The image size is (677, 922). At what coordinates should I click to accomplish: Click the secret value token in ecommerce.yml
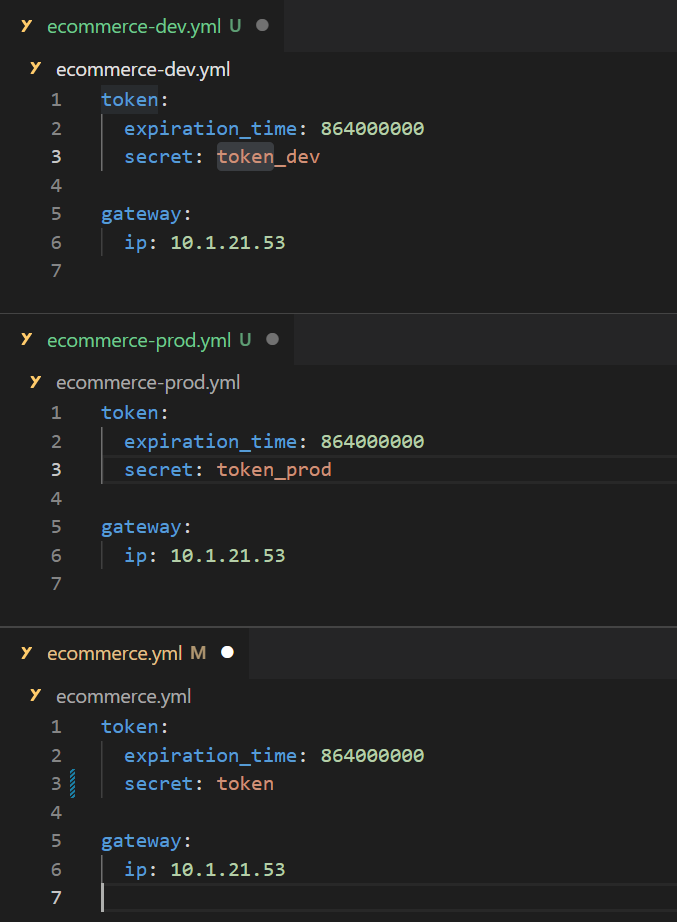pyautogui.click(x=245, y=783)
